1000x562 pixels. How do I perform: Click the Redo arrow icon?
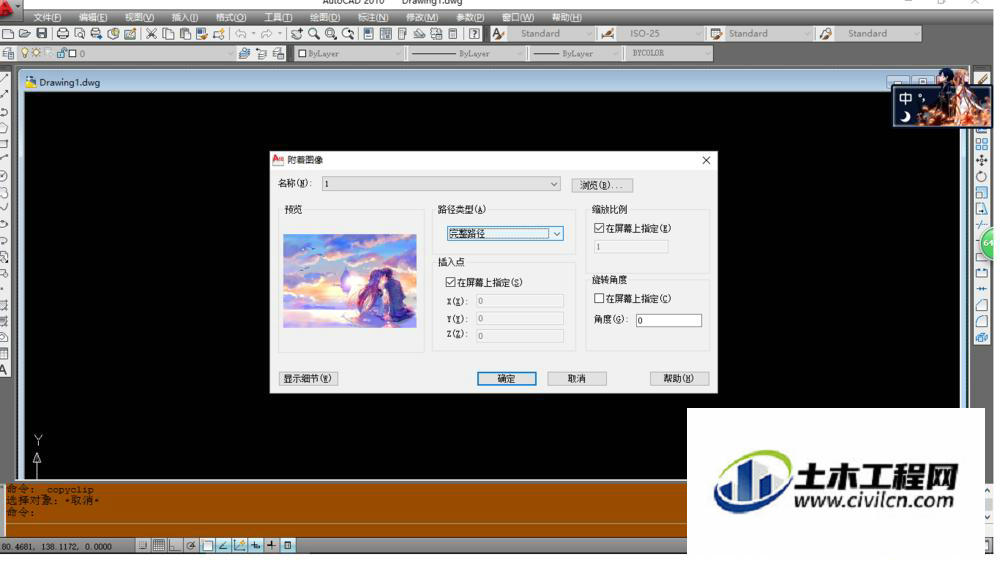pos(267,33)
